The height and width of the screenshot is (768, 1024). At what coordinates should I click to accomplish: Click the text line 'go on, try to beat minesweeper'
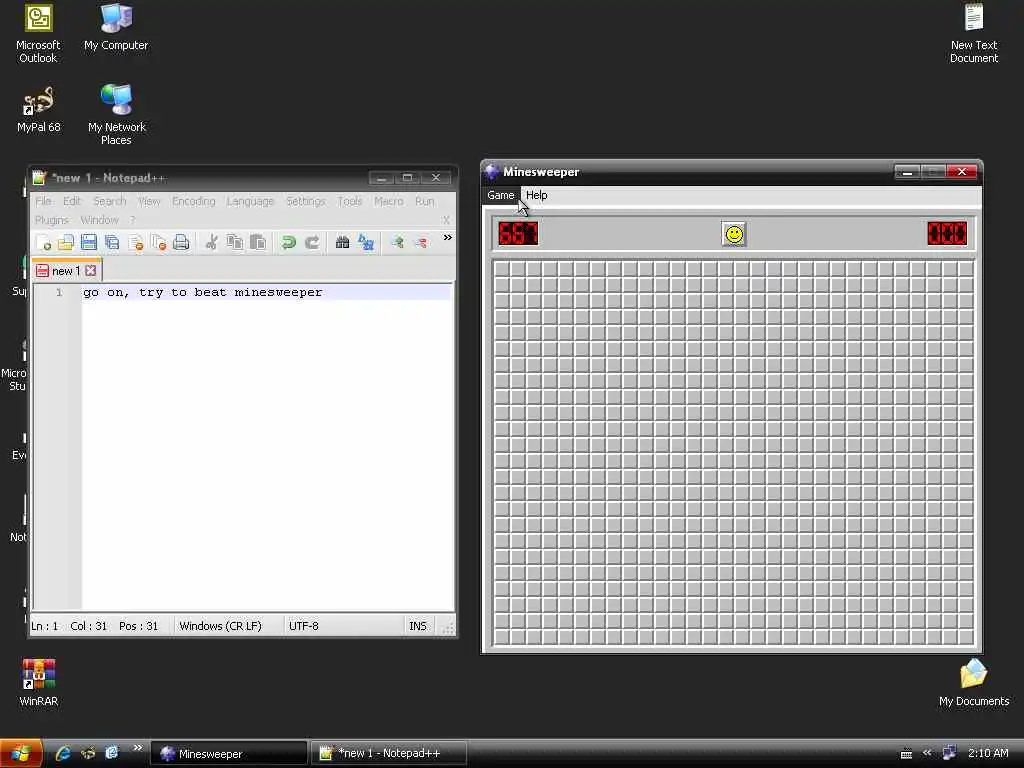click(x=202, y=293)
